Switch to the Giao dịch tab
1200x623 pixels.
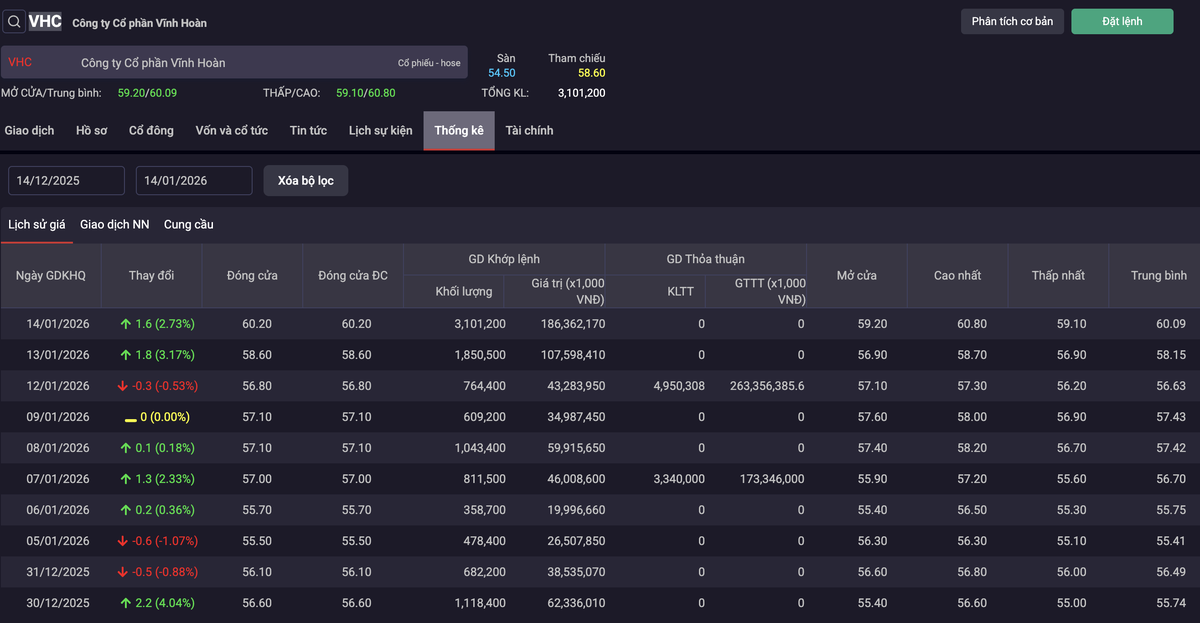click(x=29, y=131)
